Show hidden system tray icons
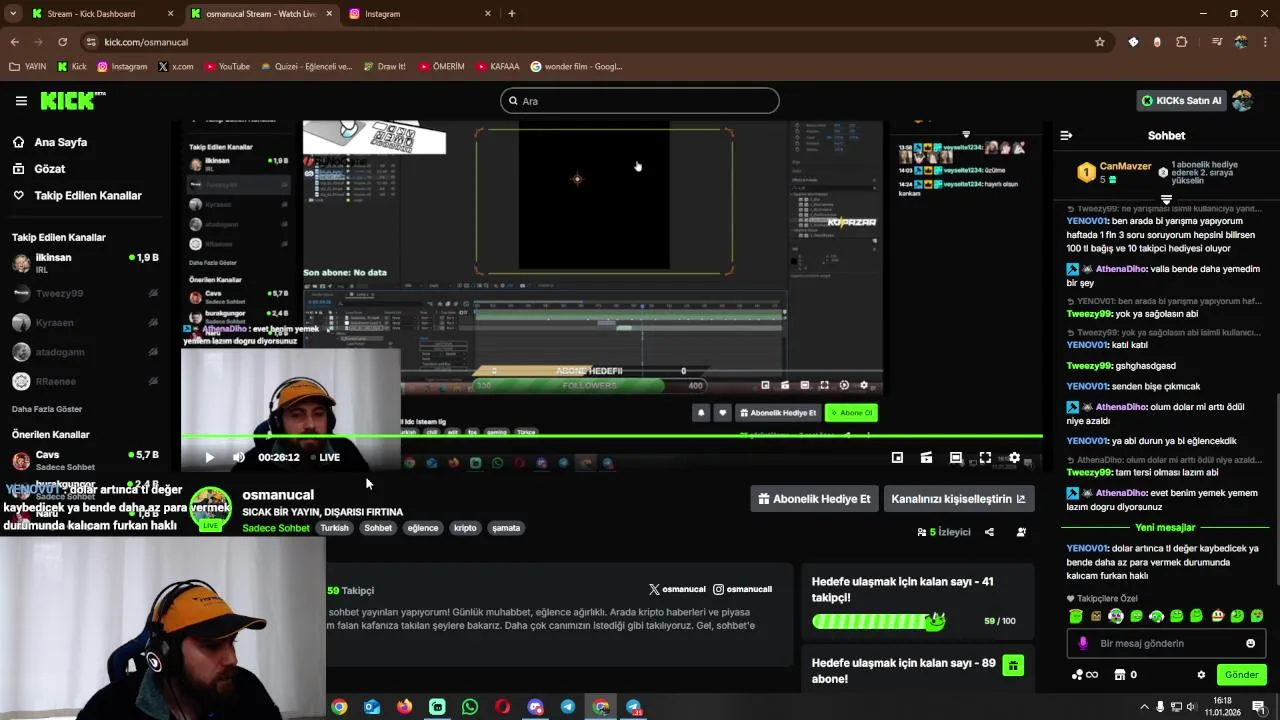Image resolution: width=1280 pixels, height=720 pixels. pyautogui.click(x=1144, y=707)
